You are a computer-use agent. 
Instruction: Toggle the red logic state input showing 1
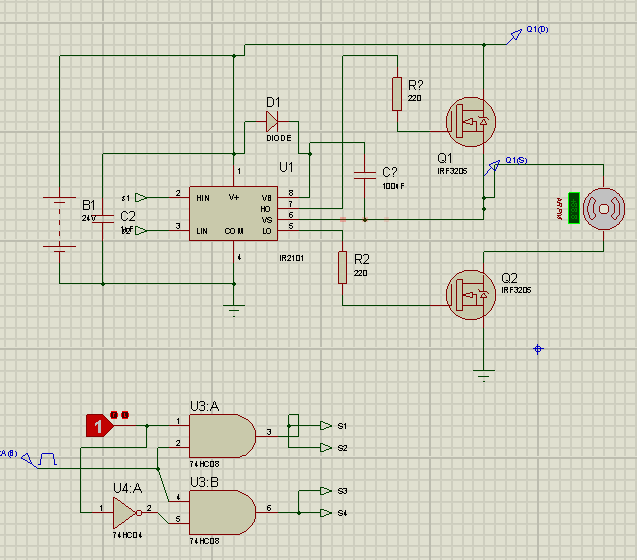click(100, 426)
